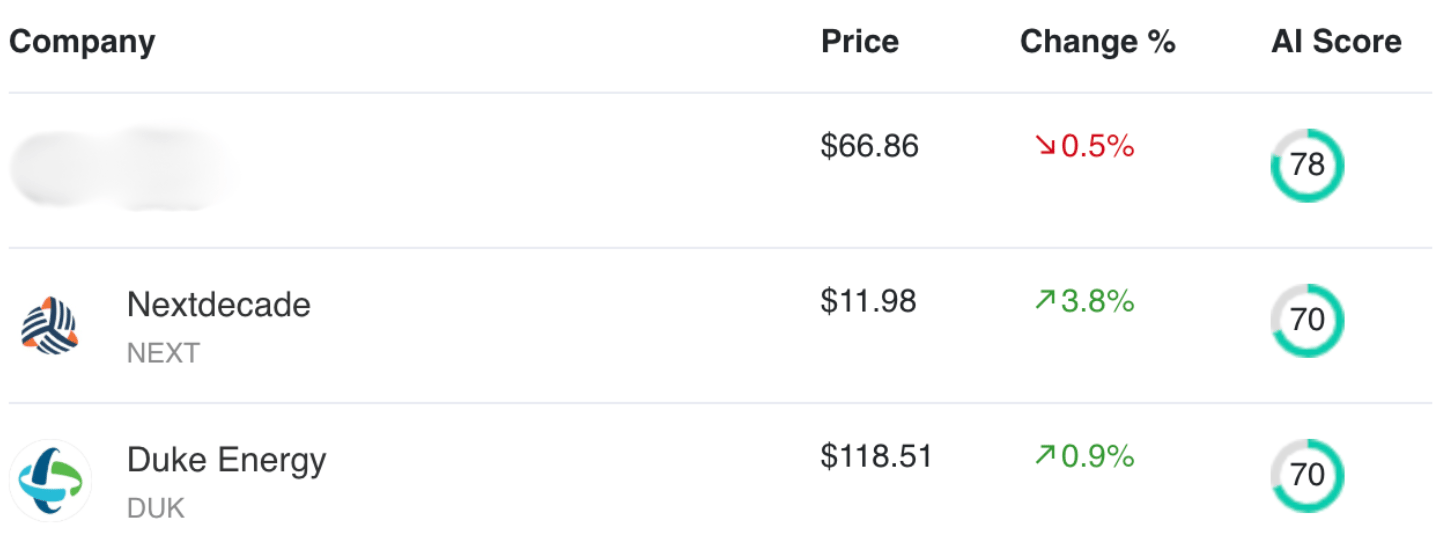Click the Nextdecade company logo
The image size is (1452, 536).
[50, 326]
